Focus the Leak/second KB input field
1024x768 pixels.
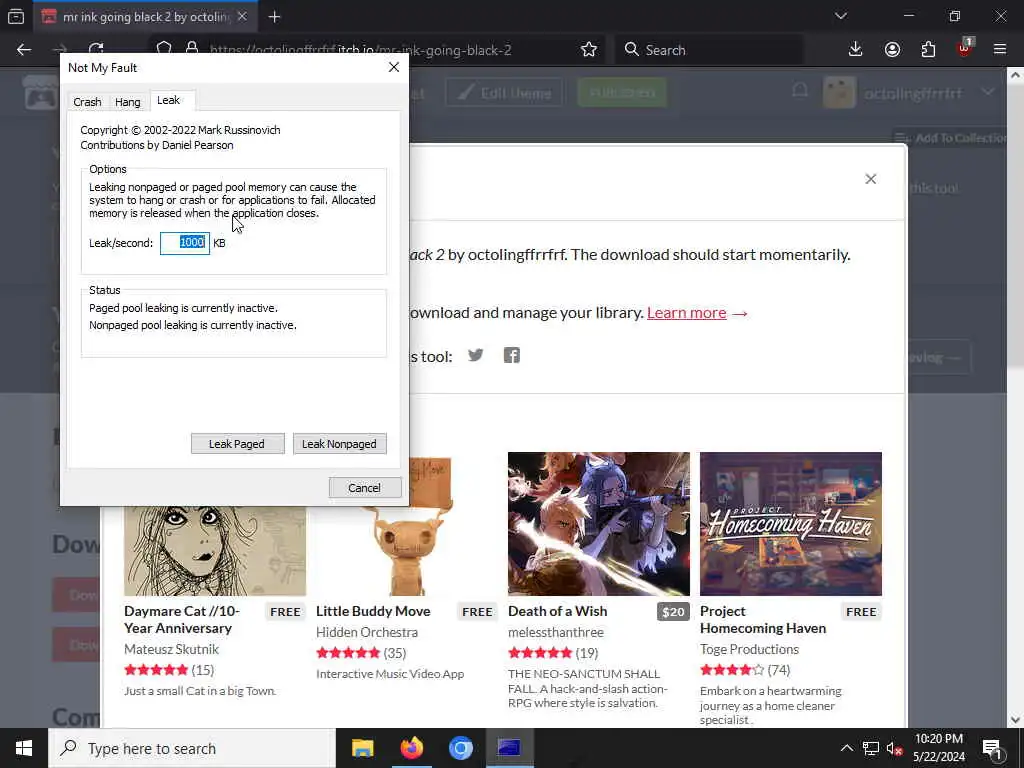pyautogui.click(x=185, y=243)
